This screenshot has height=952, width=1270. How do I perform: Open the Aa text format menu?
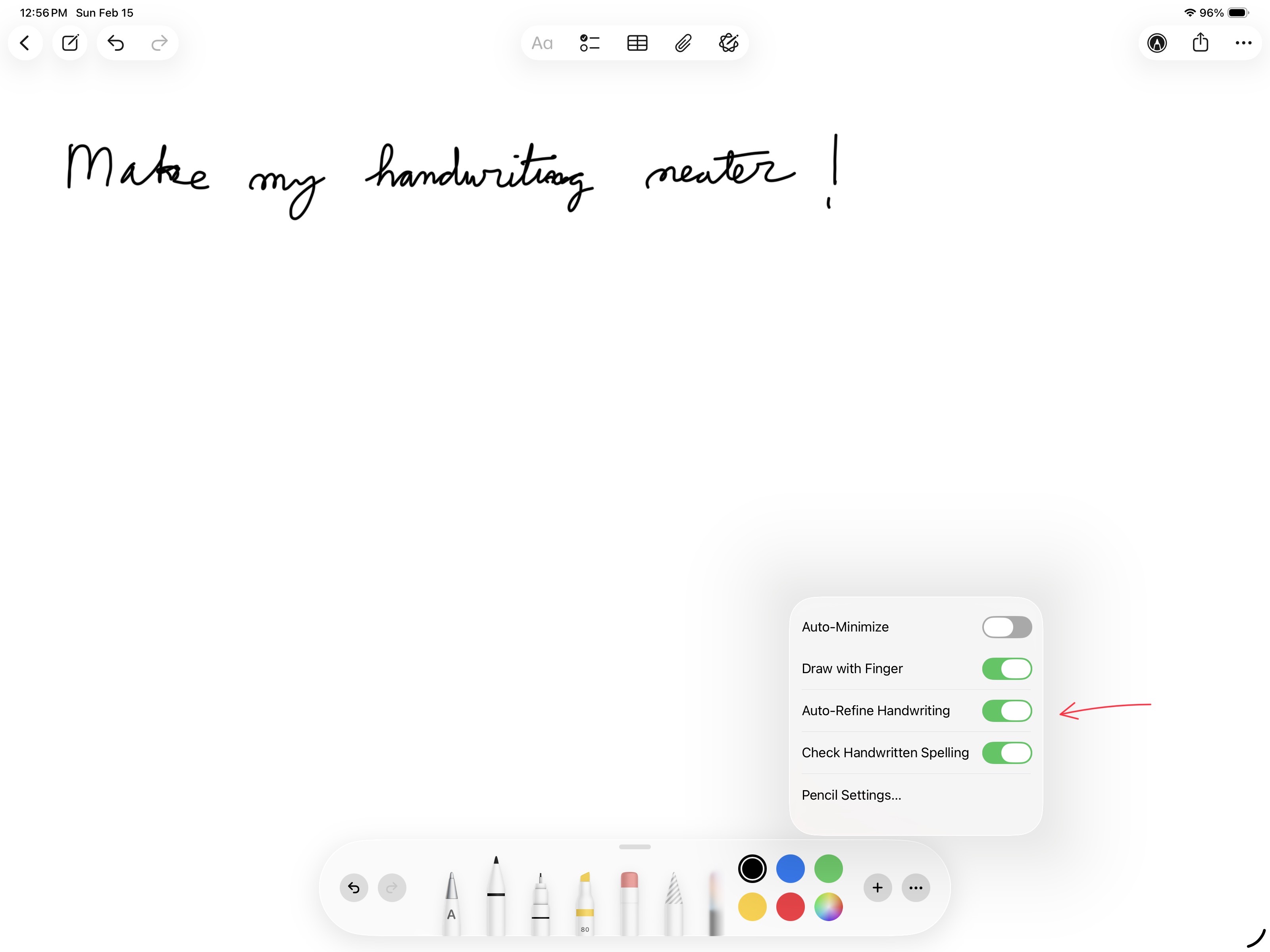(x=542, y=43)
